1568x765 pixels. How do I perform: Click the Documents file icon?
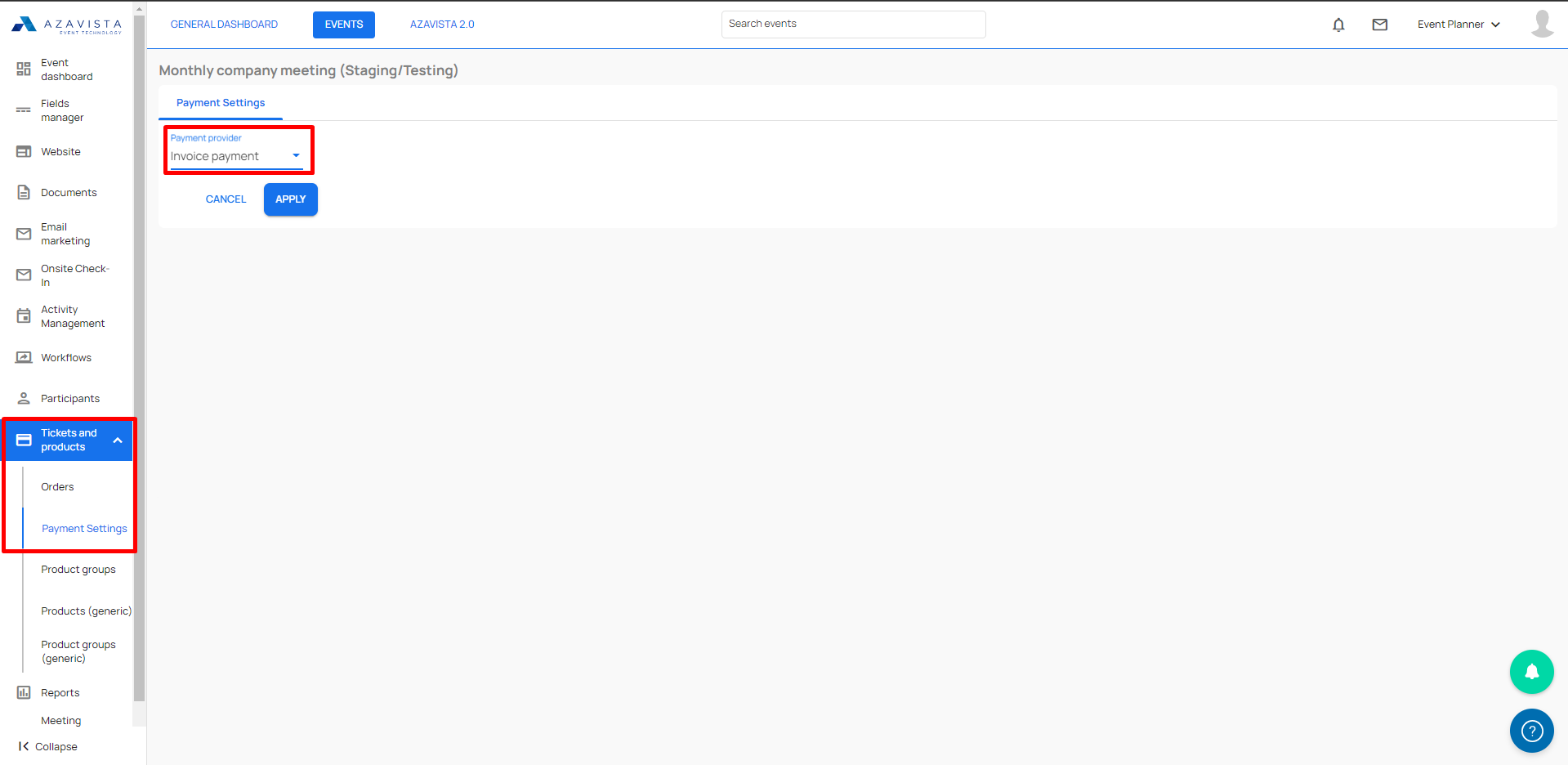coord(24,193)
